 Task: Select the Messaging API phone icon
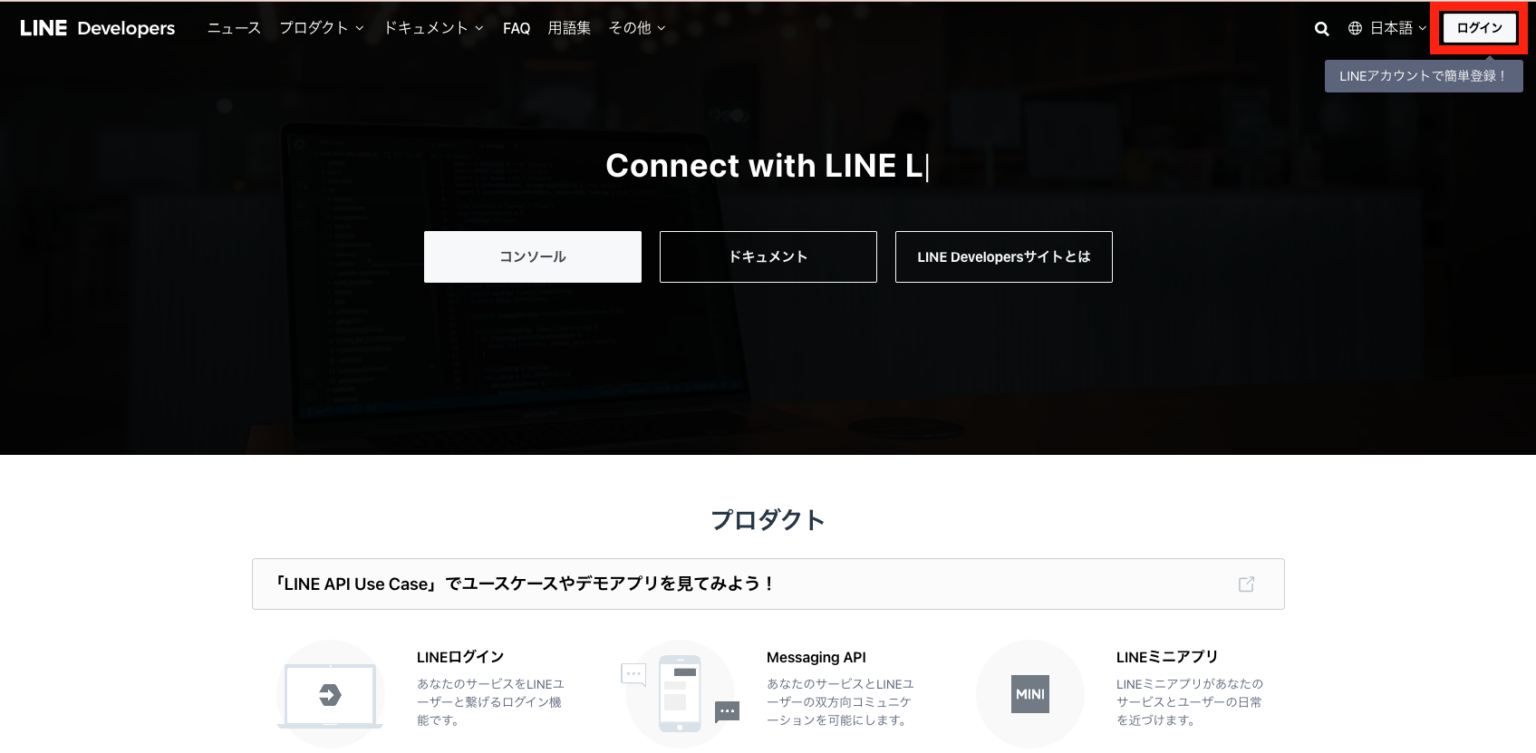680,693
